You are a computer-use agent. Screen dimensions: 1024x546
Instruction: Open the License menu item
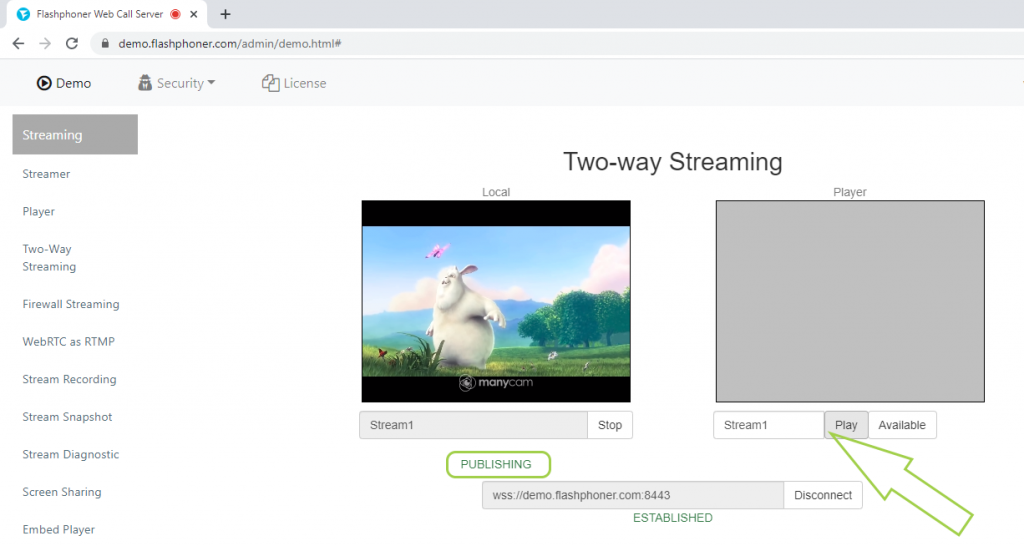tap(294, 83)
